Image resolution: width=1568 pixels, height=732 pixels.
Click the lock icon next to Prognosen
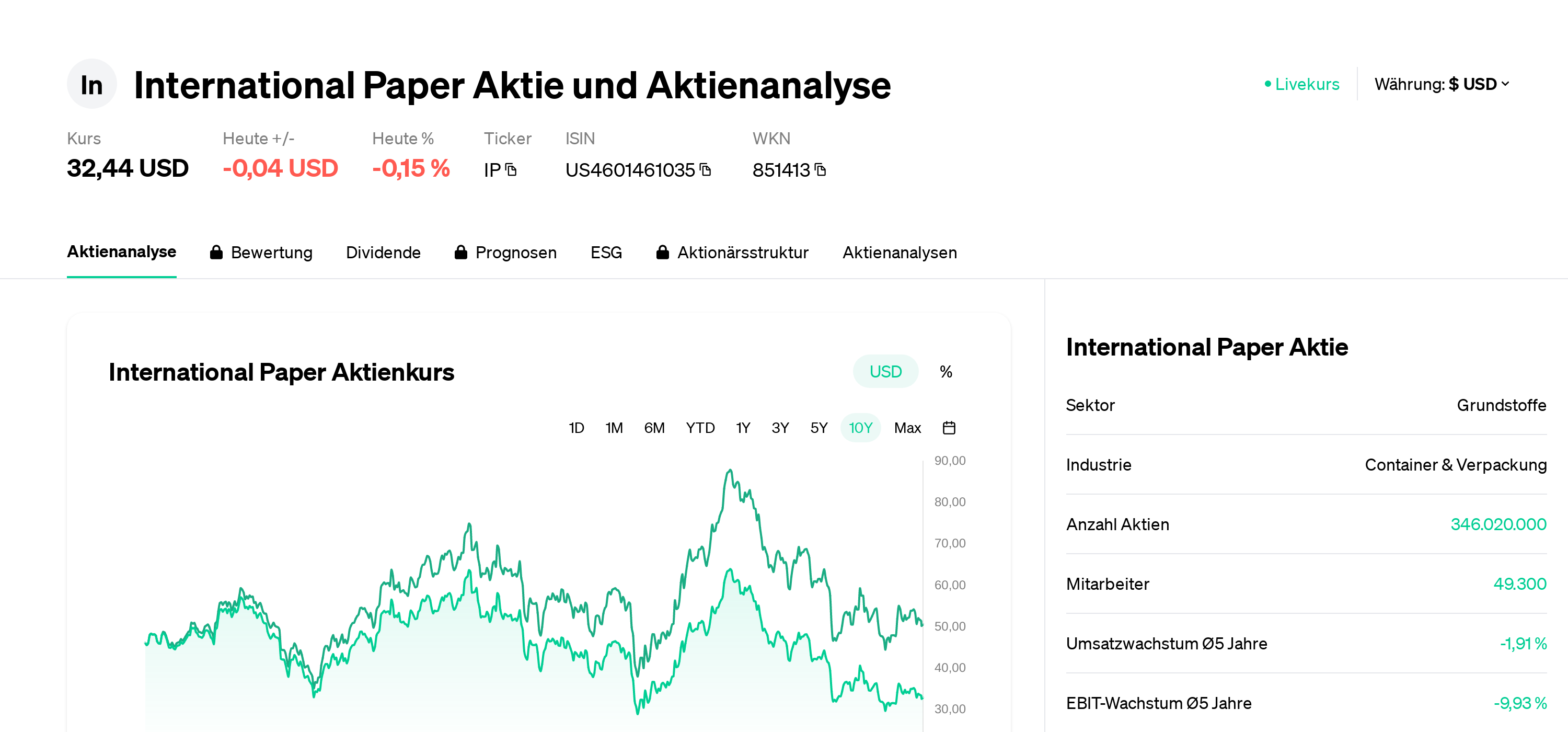pyautogui.click(x=462, y=251)
